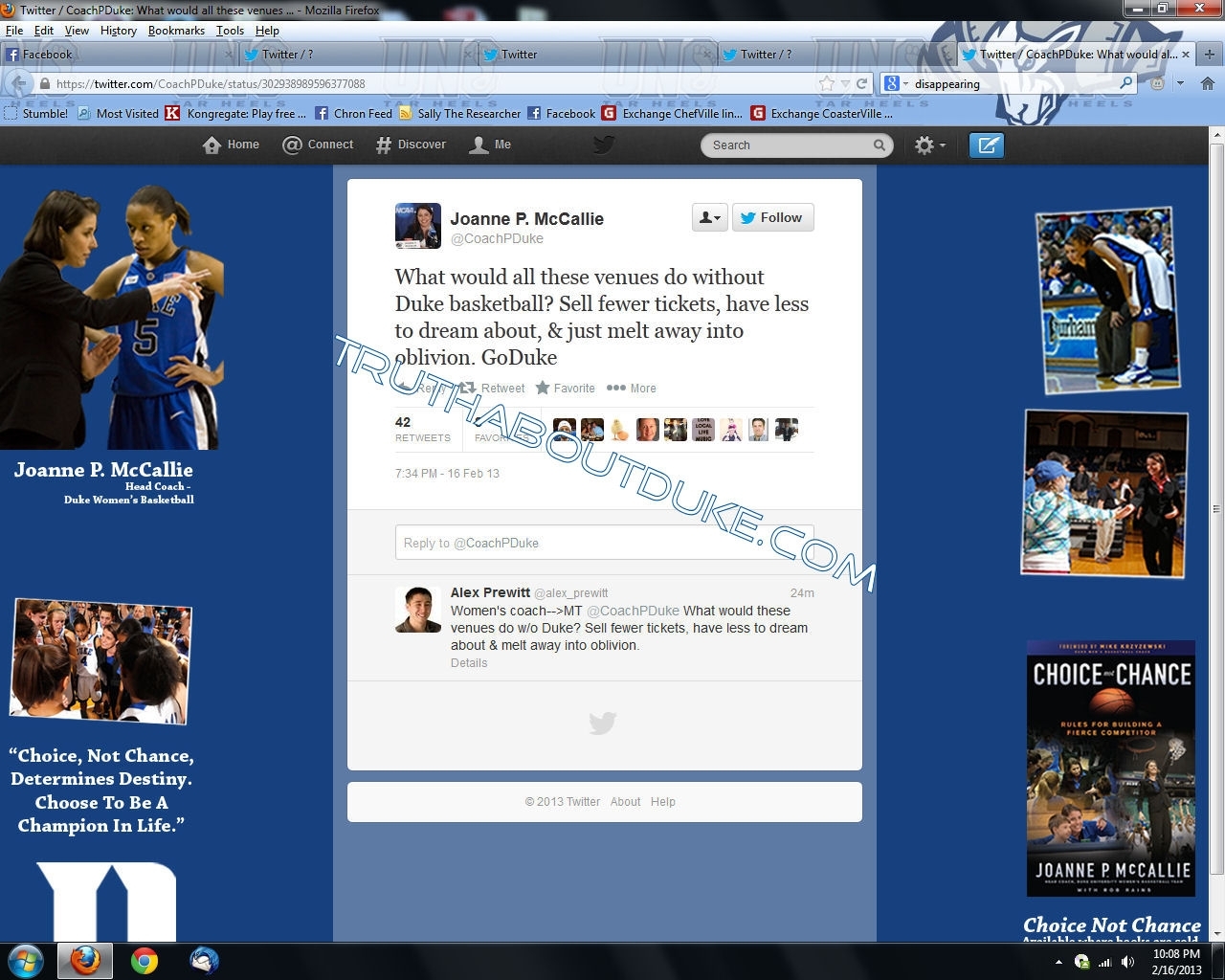This screenshot has width=1225, height=980.
Task: Launch Chrome from the taskbar
Action: 145,960
